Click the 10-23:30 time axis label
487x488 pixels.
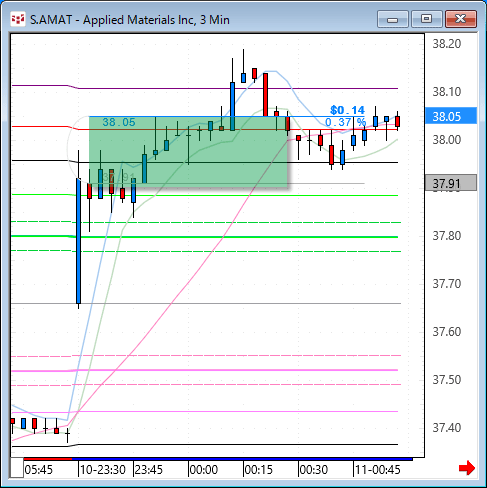(103, 470)
